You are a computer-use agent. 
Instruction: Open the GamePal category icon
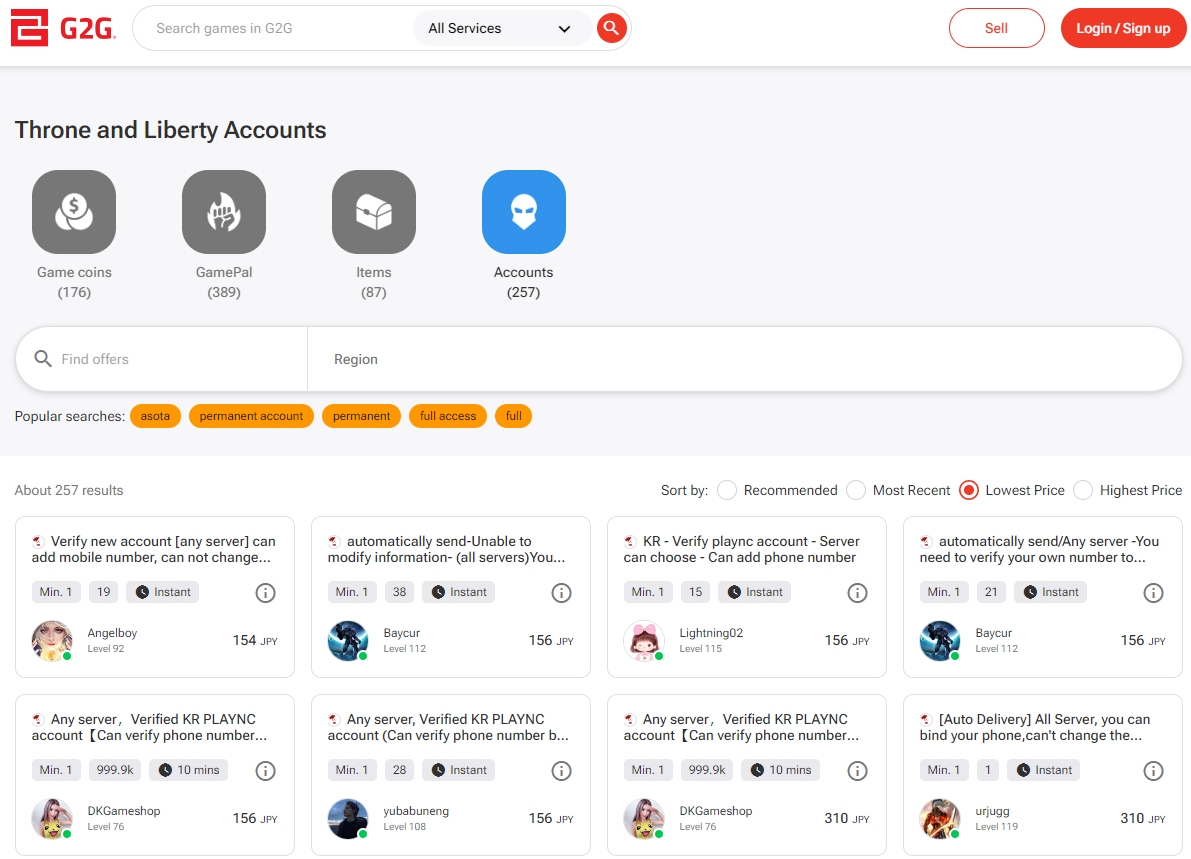tap(224, 212)
